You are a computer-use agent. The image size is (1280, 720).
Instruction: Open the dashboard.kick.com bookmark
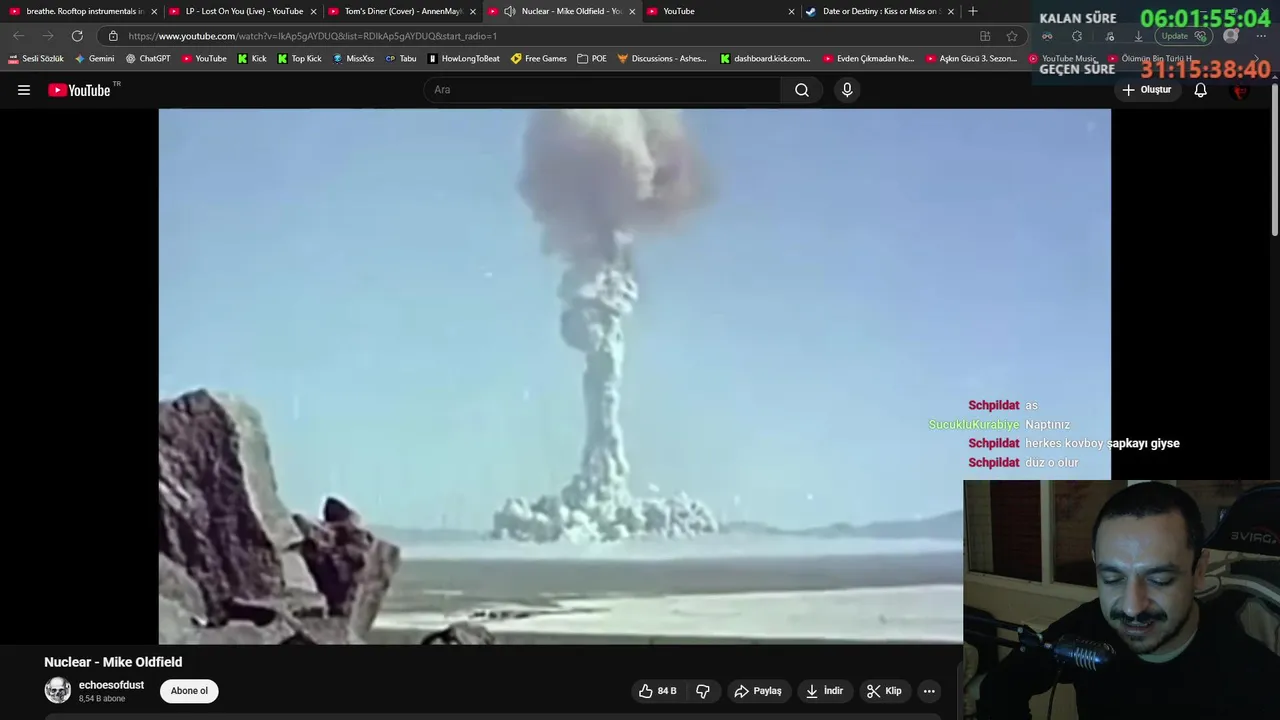[x=766, y=59]
